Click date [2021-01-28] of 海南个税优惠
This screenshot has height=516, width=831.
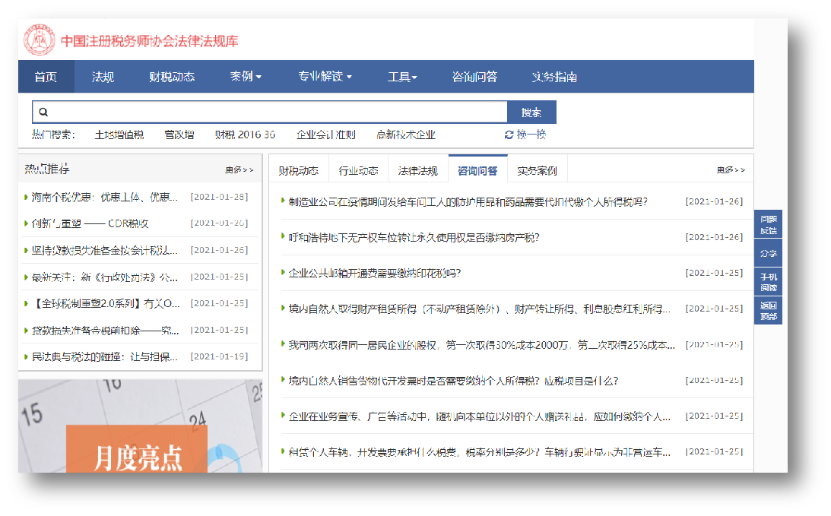[x=219, y=197]
